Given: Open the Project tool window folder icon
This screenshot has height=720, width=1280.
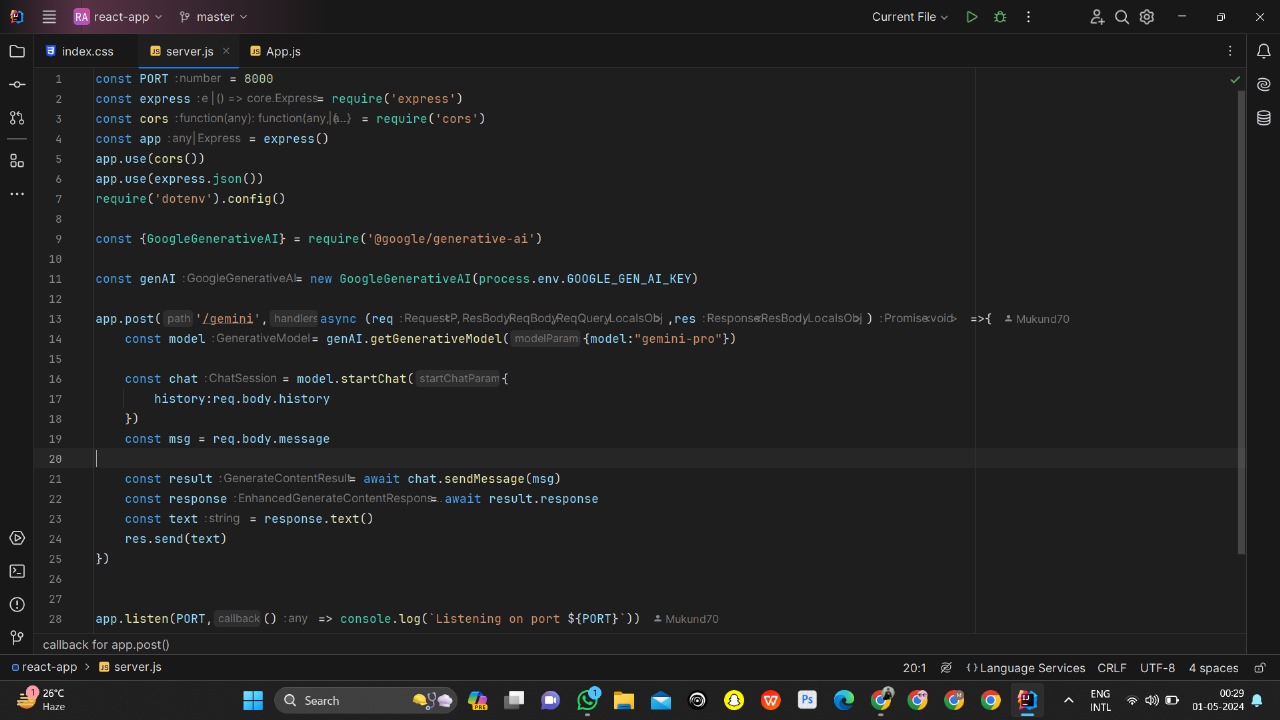Looking at the screenshot, I should [x=17, y=51].
